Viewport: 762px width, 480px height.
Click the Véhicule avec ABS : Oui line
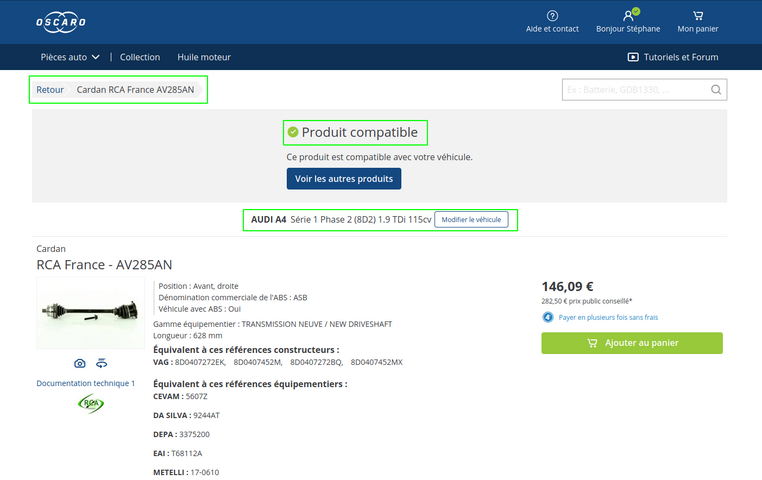[199, 309]
